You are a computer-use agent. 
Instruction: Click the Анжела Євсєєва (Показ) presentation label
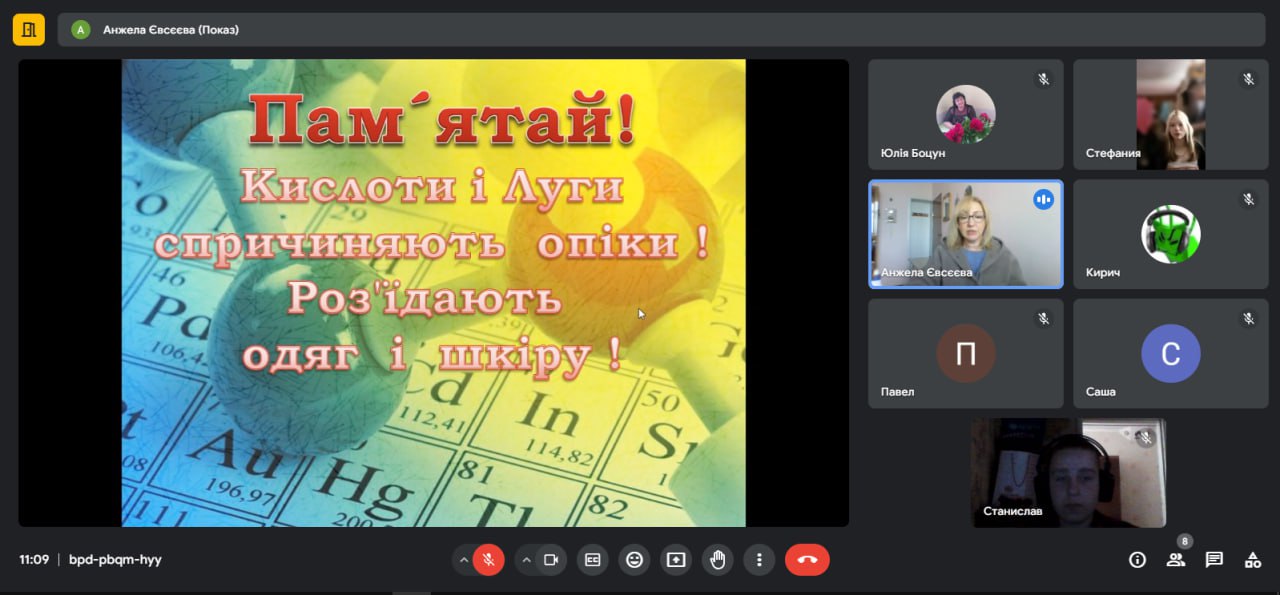(170, 30)
